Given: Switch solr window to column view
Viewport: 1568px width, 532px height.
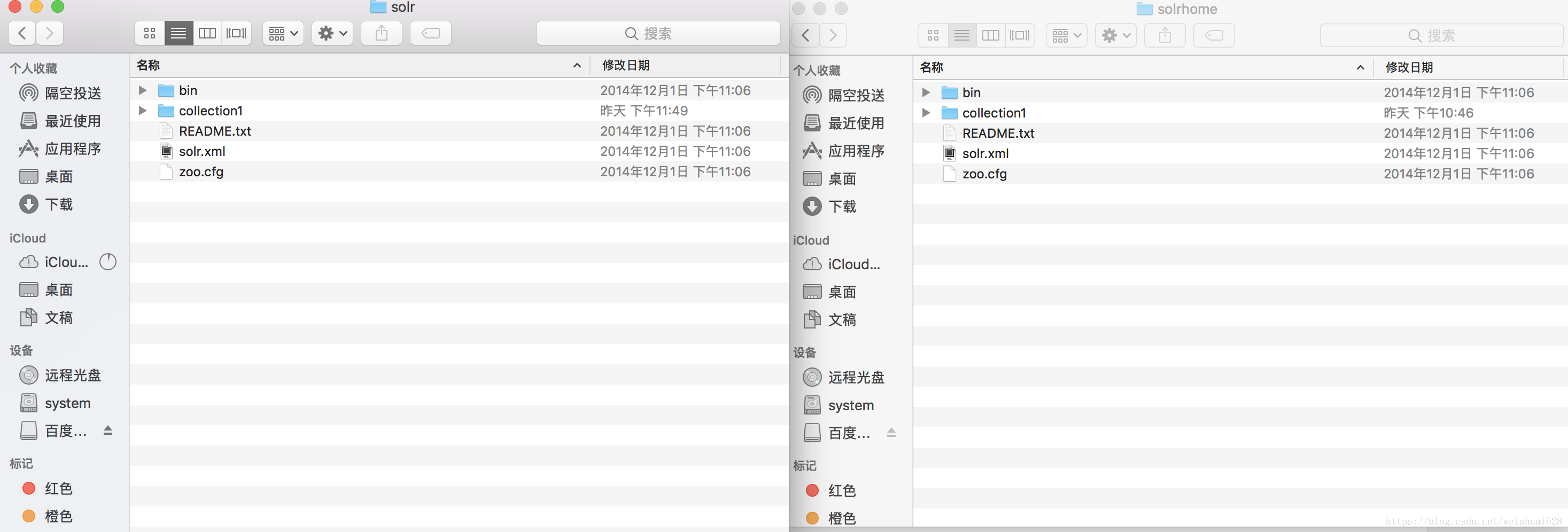Looking at the screenshot, I should pyautogui.click(x=207, y=33).
